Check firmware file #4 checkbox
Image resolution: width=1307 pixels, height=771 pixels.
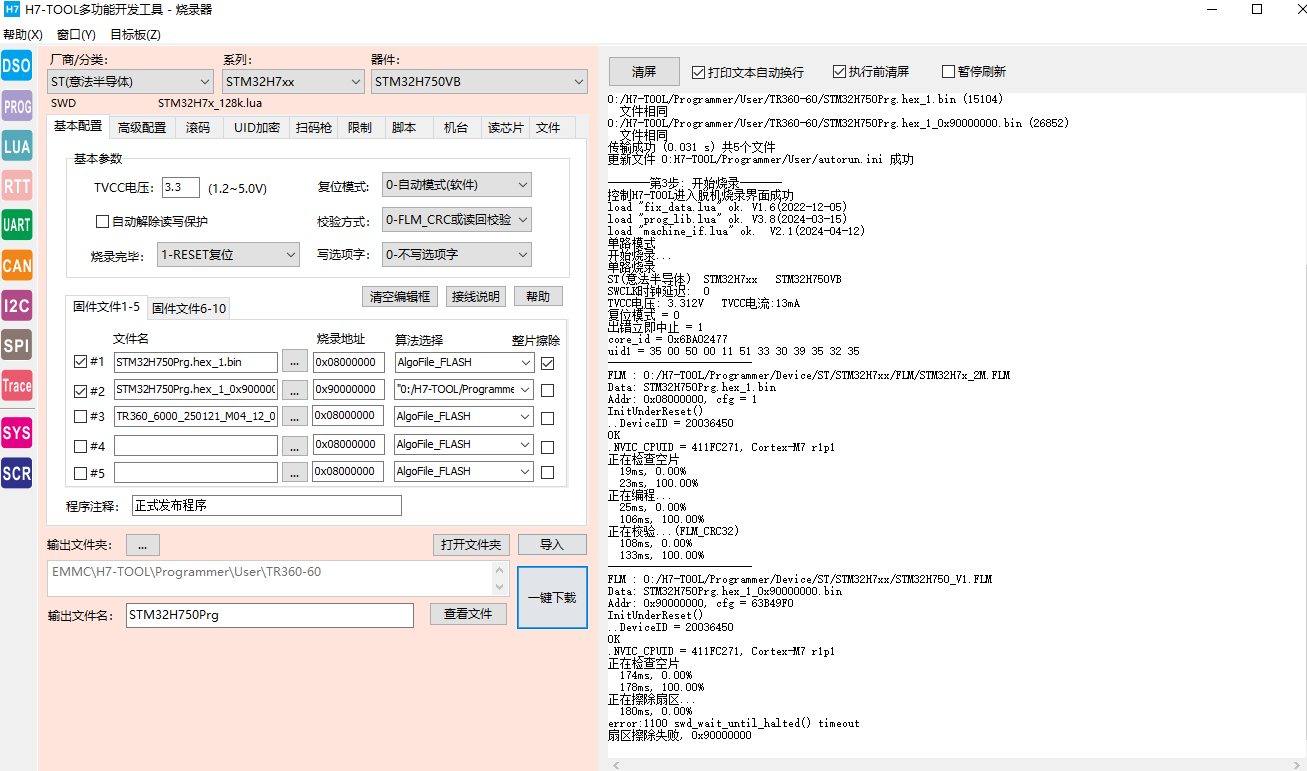[81, 446]
